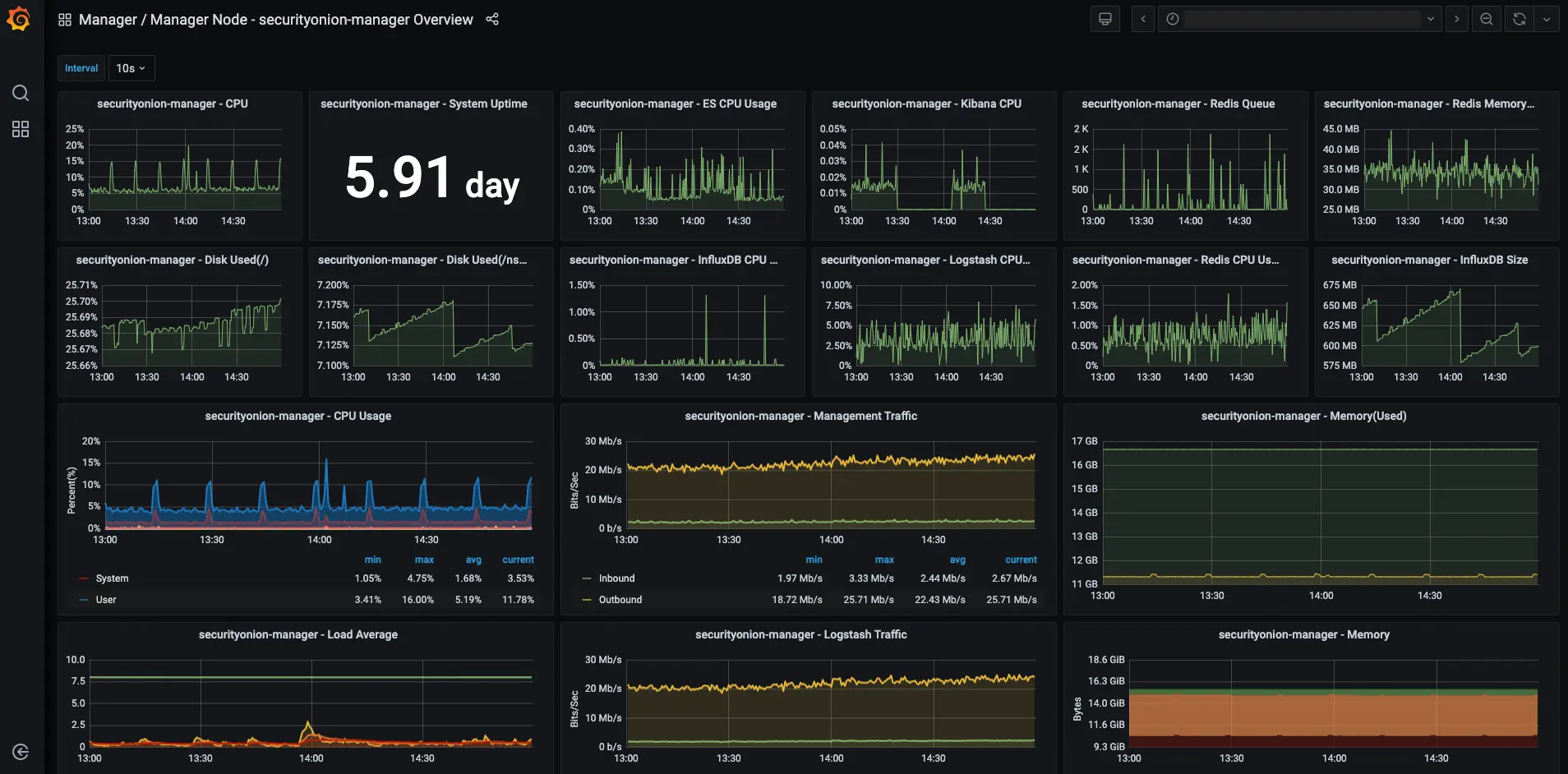Viewport: 1568px width, 774px height.
Task: Open Kibana CPU panel title menu
Action: [927, 104]
